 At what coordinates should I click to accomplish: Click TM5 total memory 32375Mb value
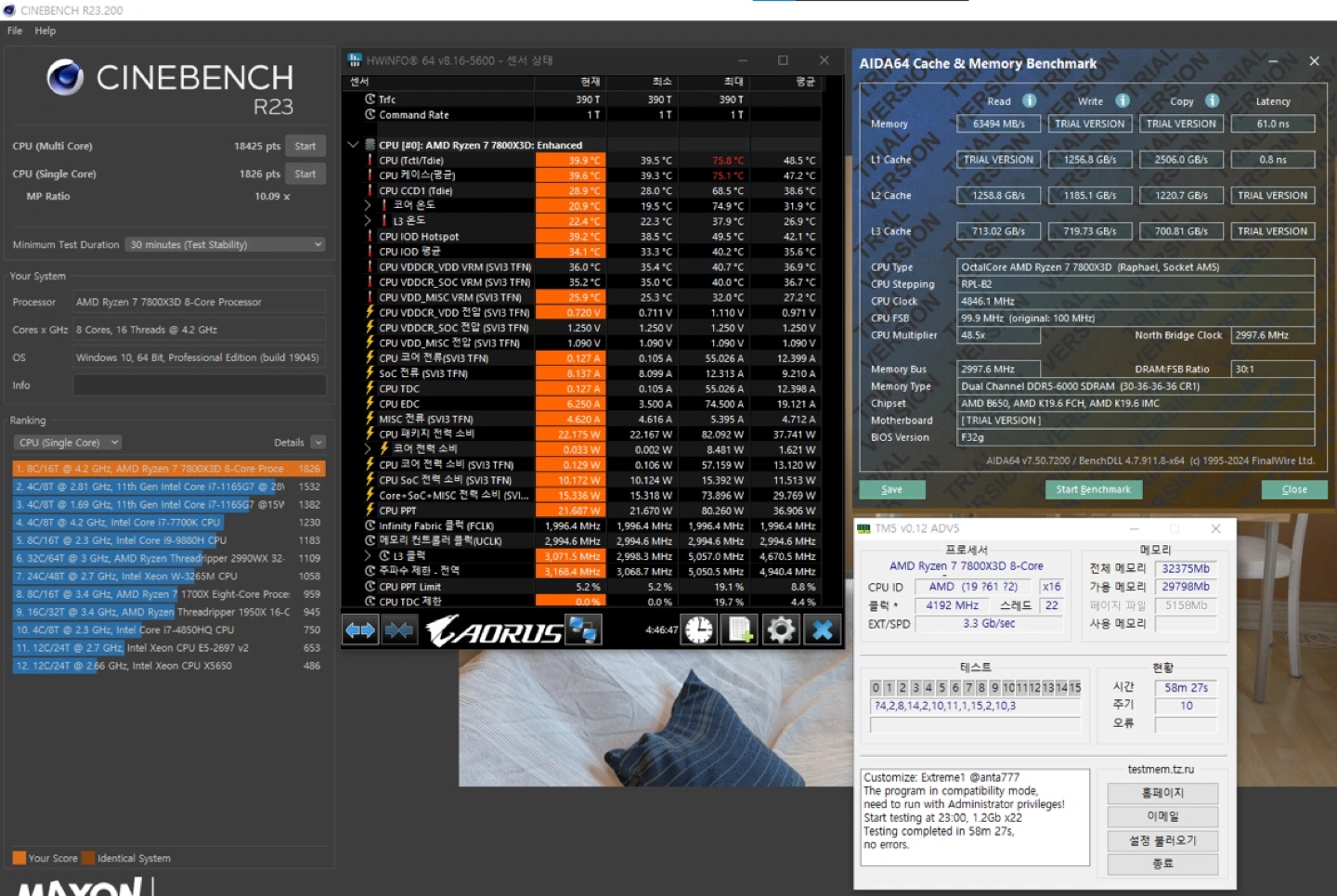click(x=1186, y=568)
